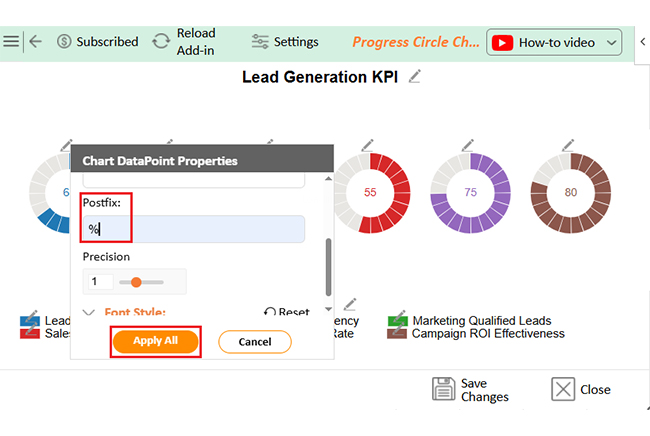
Task: Click inside the Postfix input field
Action: click(193, 229)
